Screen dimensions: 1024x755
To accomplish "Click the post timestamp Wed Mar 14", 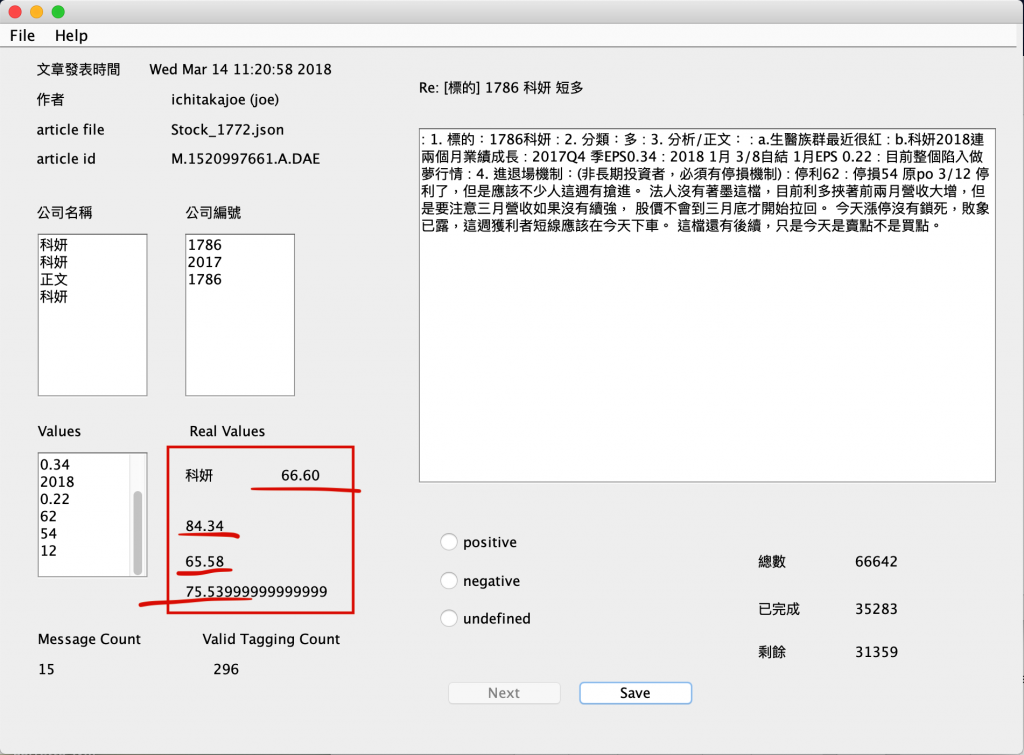I will pos(240,69).
